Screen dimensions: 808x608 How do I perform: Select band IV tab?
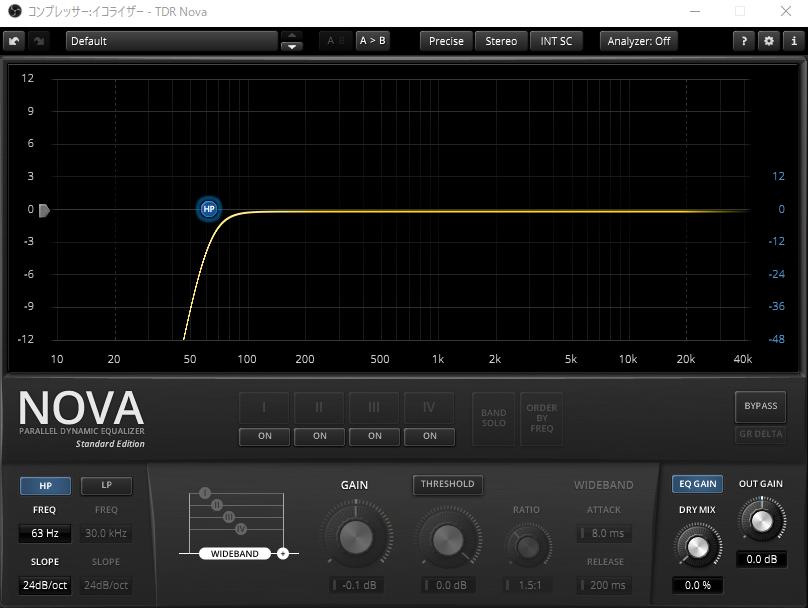[430, 408]
